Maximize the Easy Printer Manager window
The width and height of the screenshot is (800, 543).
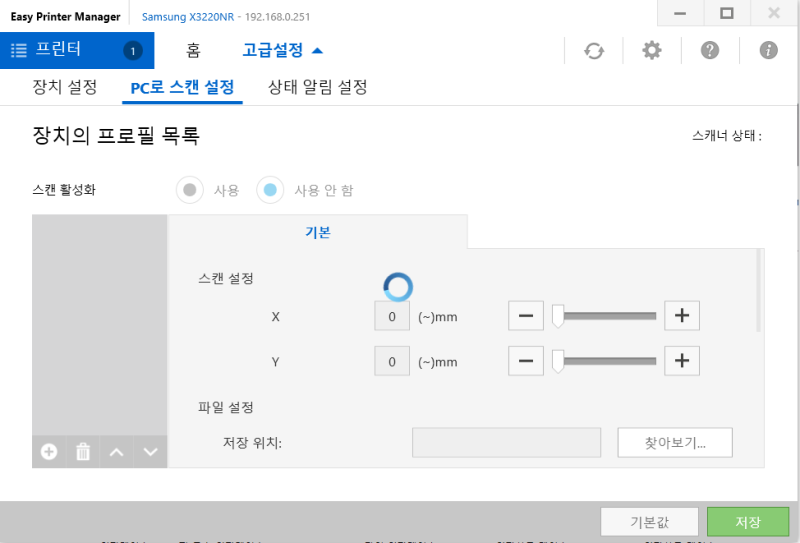[727, 13]
